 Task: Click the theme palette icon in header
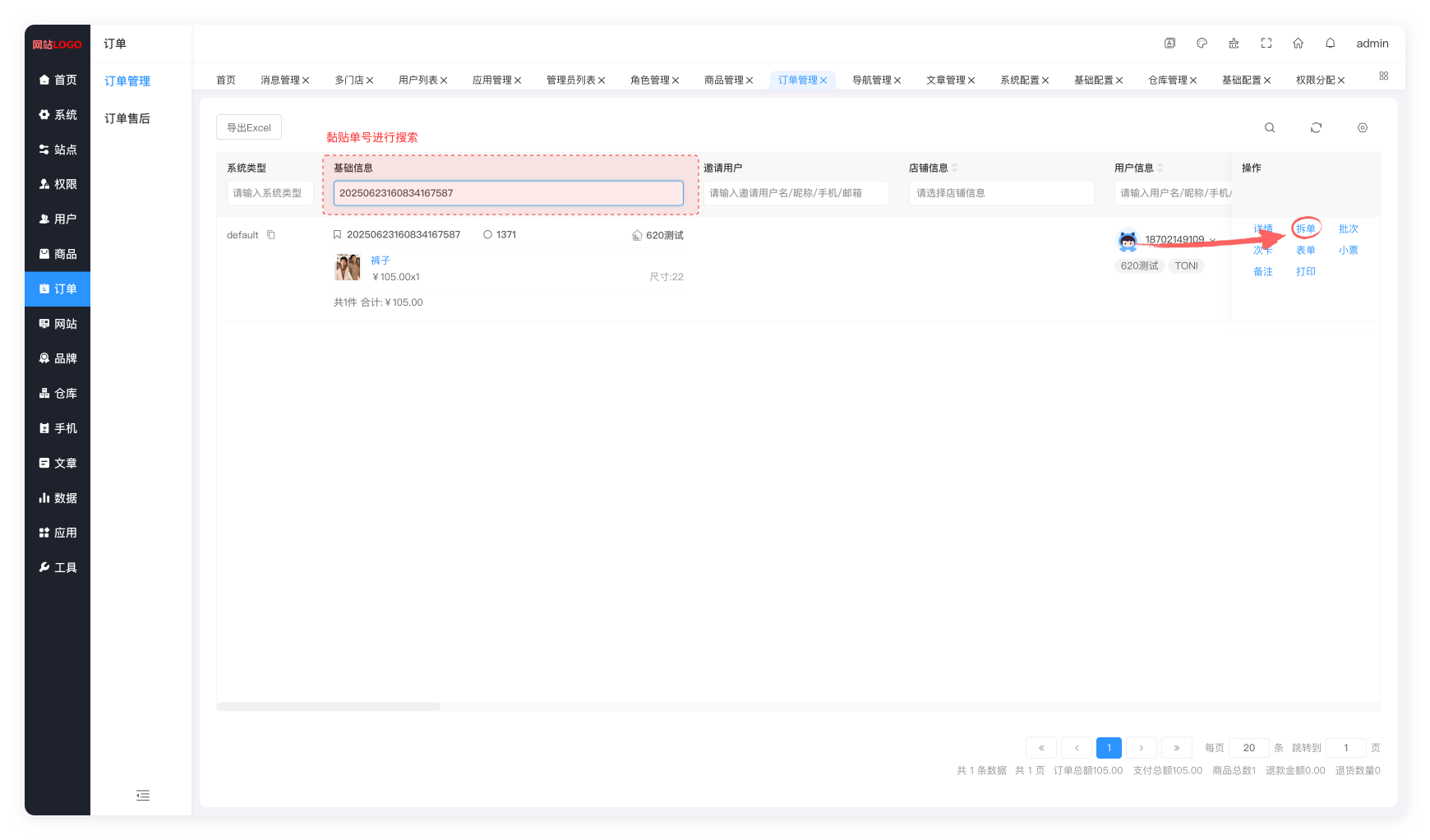click(x=1202, y=44)
